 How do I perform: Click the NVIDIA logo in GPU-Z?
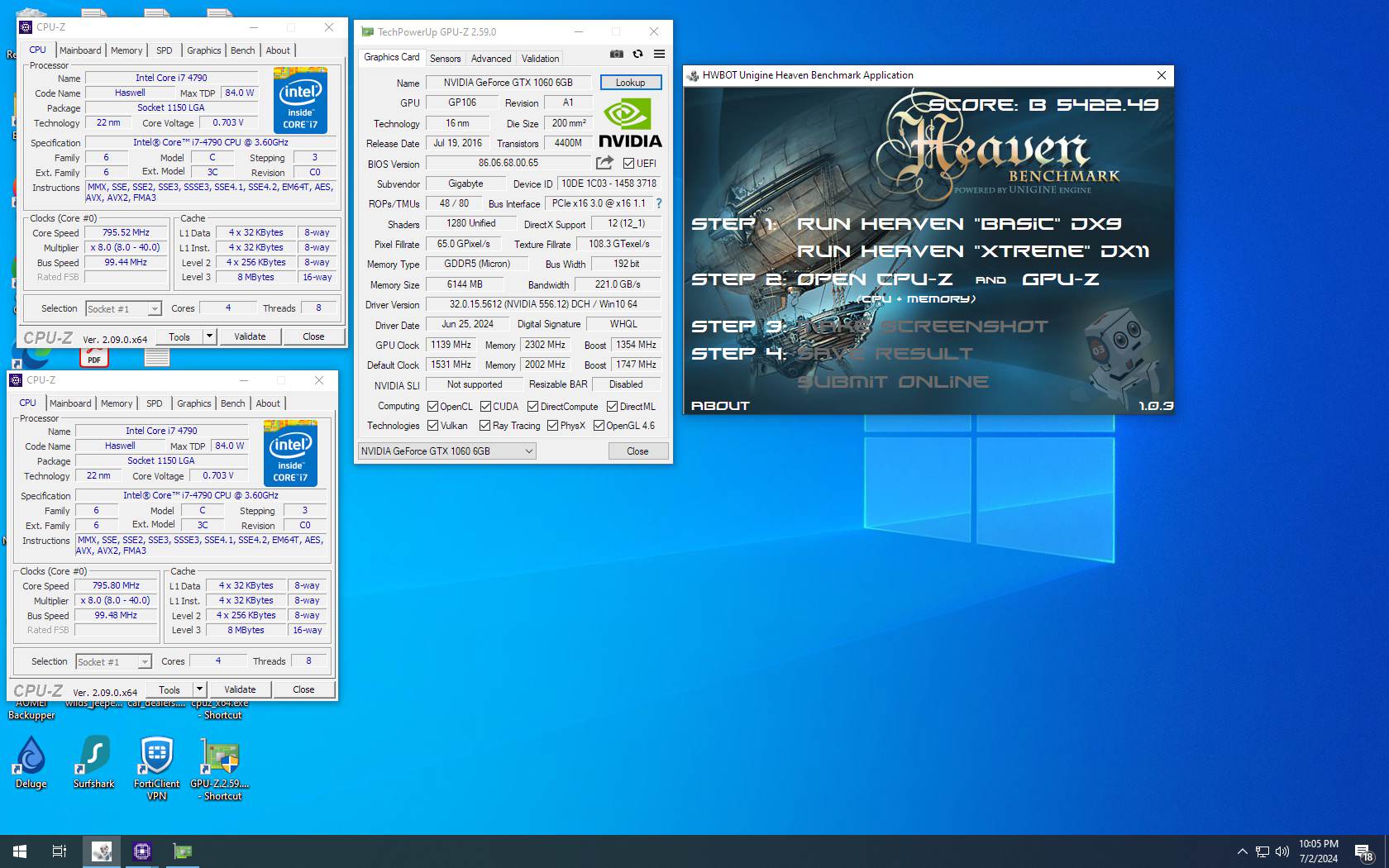coord(629,122)
